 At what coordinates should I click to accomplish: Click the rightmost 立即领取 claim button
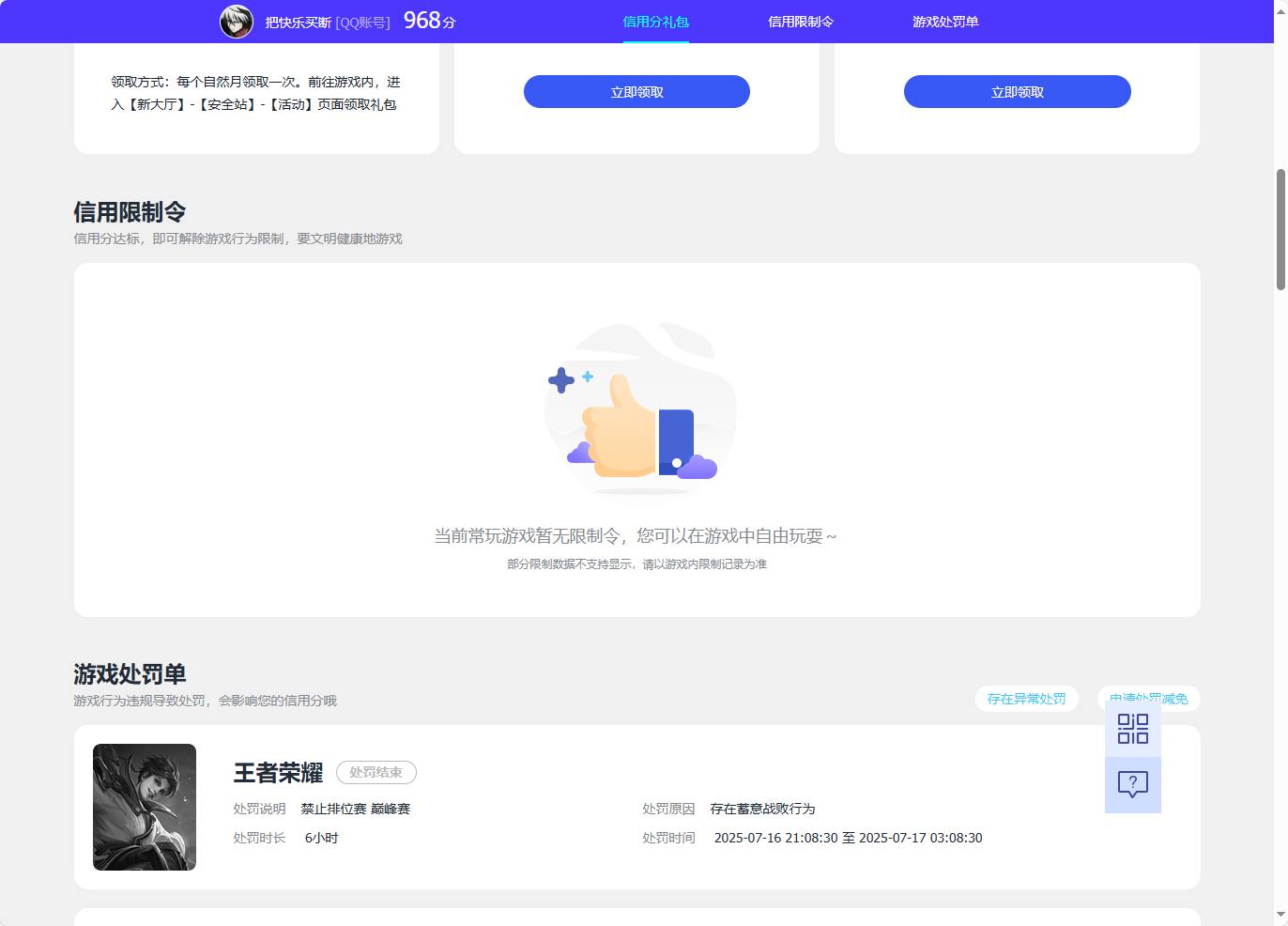tap(1017, 91)
